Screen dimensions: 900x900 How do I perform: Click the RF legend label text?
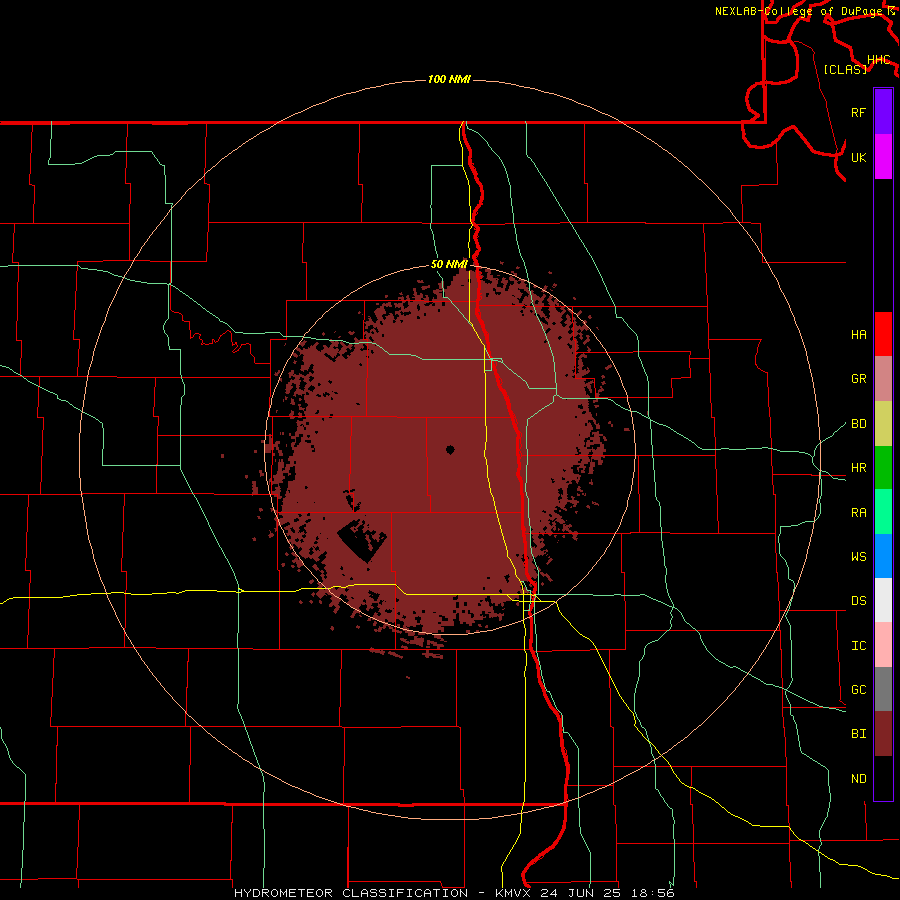click(x=859, y=112)
